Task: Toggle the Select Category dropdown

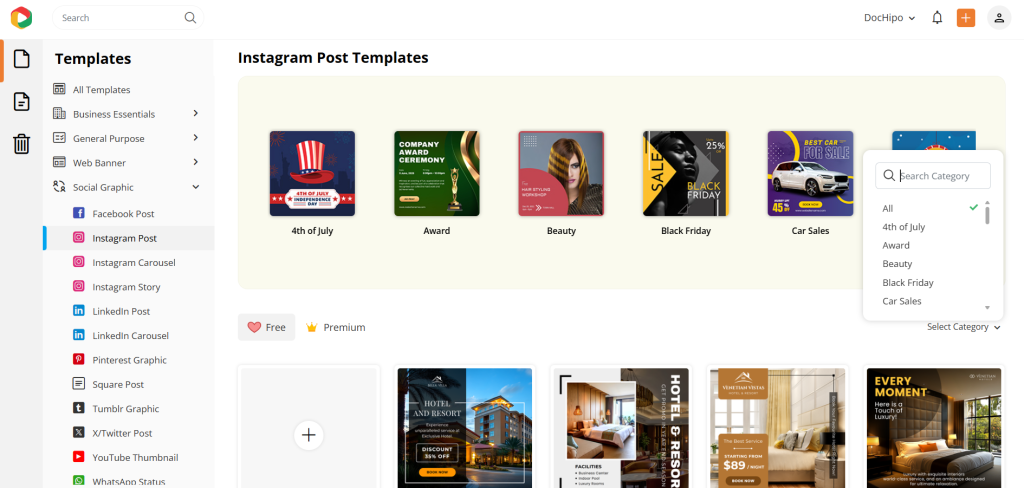Action: (x=963, y=327)
